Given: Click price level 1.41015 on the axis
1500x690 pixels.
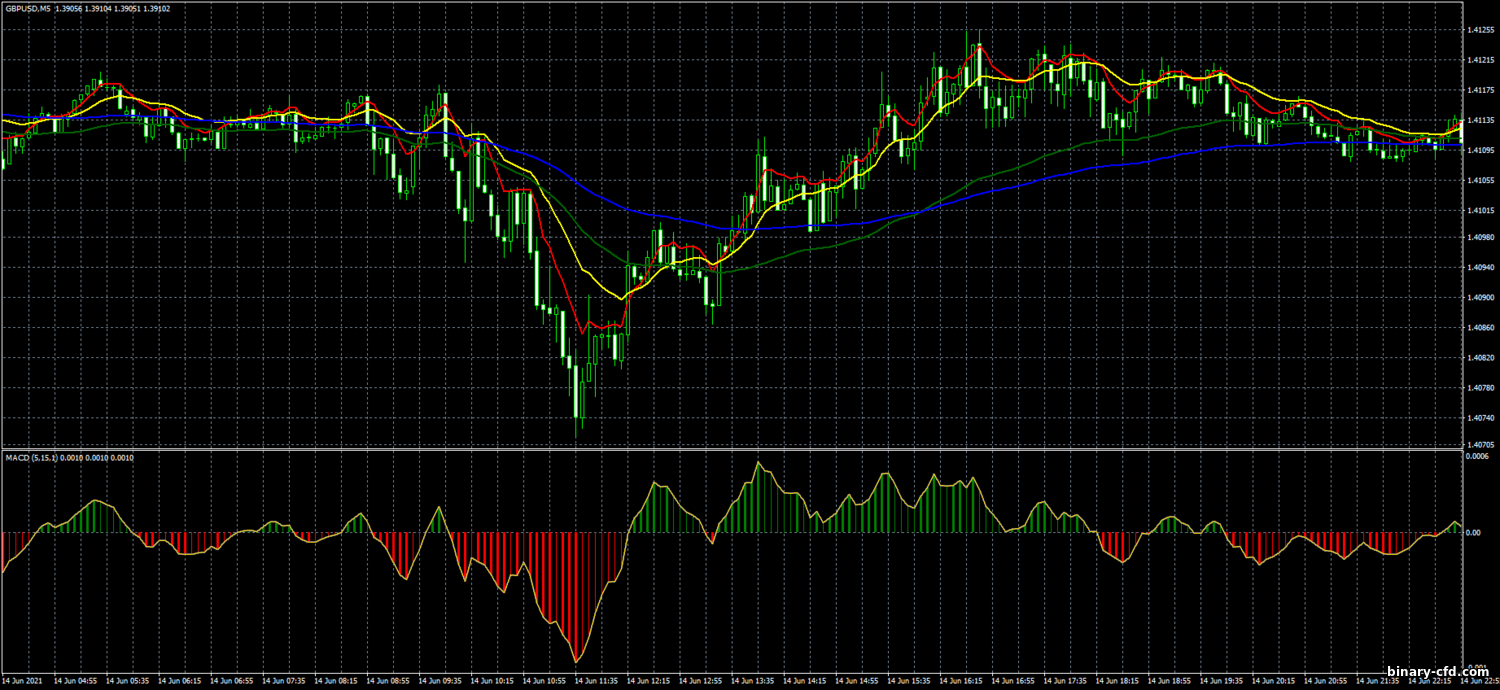Looking at the screenshot, I should [x=1480, y=210].
